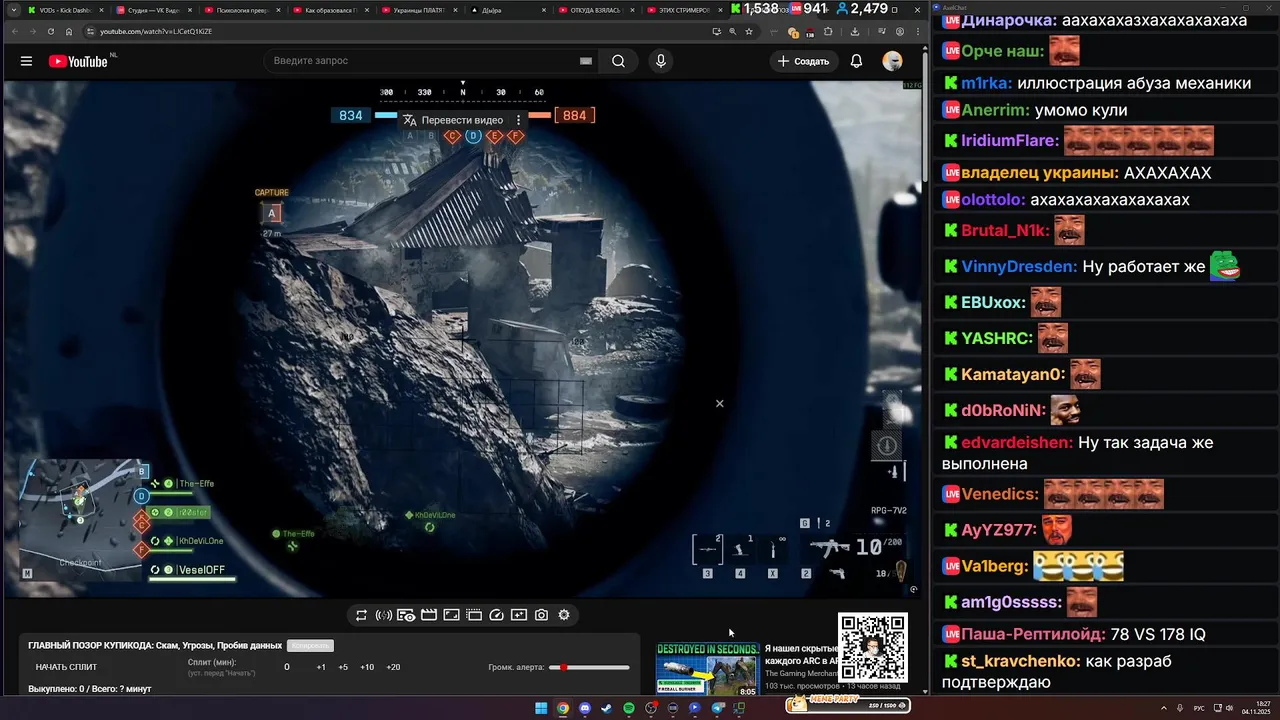Screen dimensions: 1280x720
Task: Click the video-with-eye icon under player
Action: [x=406, y=615]
